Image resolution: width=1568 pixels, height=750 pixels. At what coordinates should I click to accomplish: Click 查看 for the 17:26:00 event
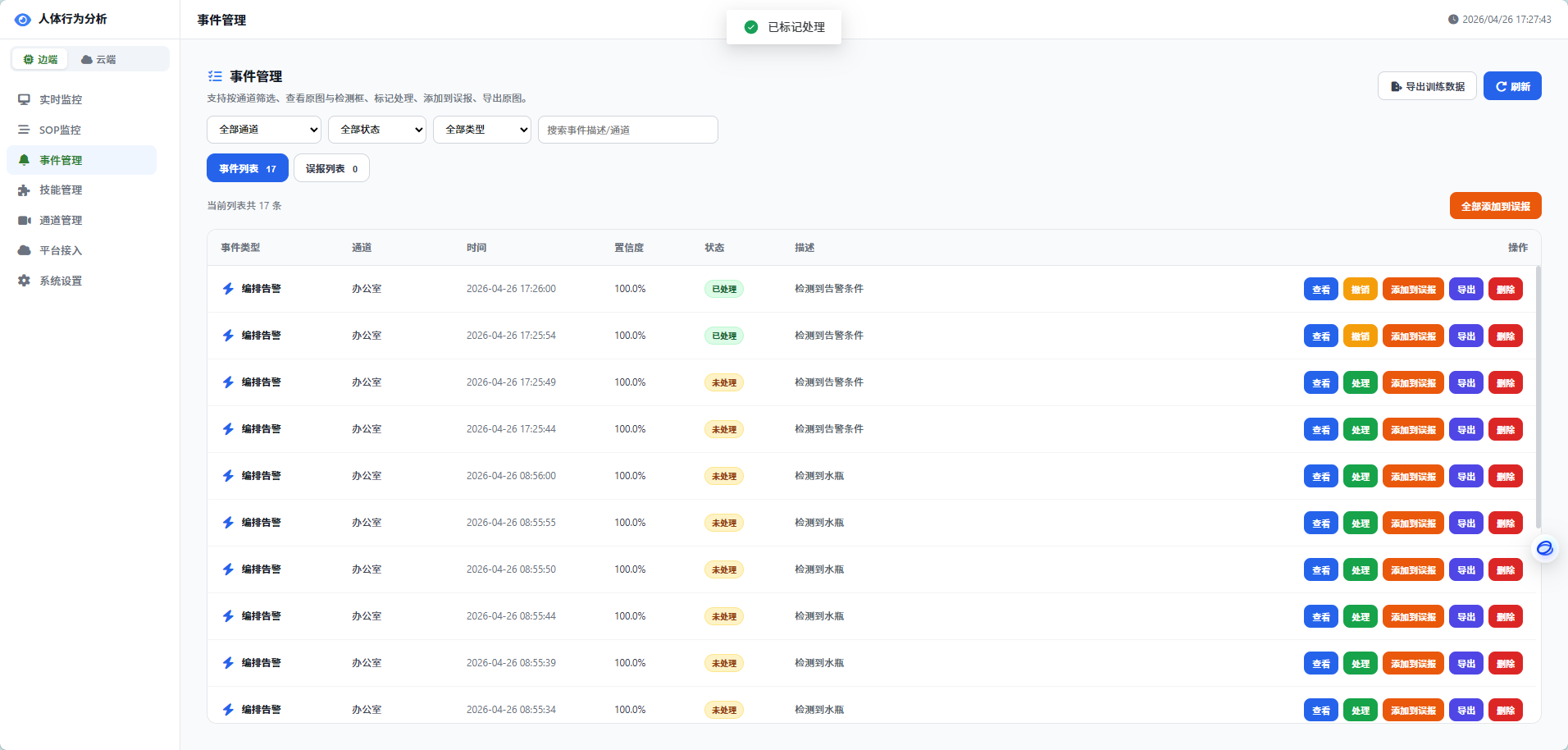coord(1320,289)
